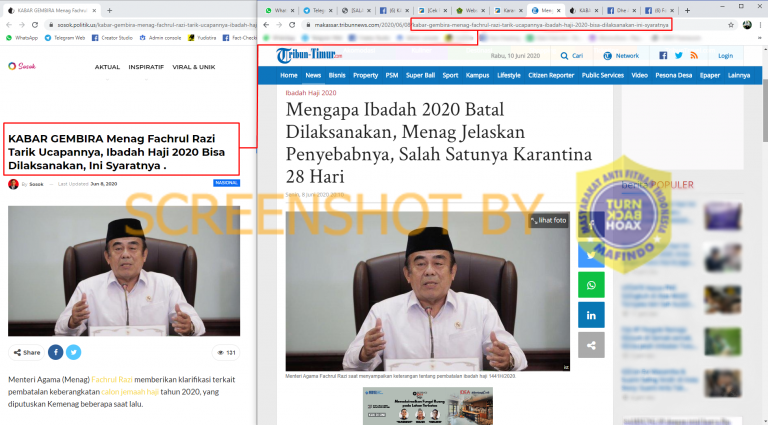Open the Cari search on Tribun
768x425 pixels.
(x=572, y=56)
